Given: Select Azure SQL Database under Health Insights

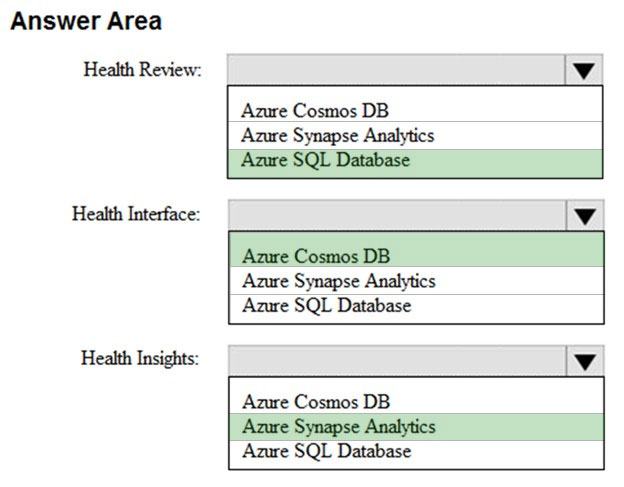Looking at the screenshot, I should [x=417, y=454].
